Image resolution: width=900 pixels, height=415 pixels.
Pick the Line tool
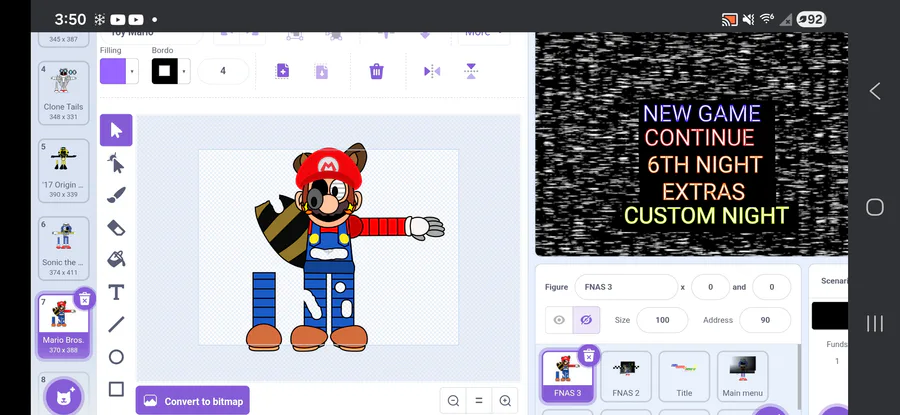pyautogui.click(x=116, y=324)
